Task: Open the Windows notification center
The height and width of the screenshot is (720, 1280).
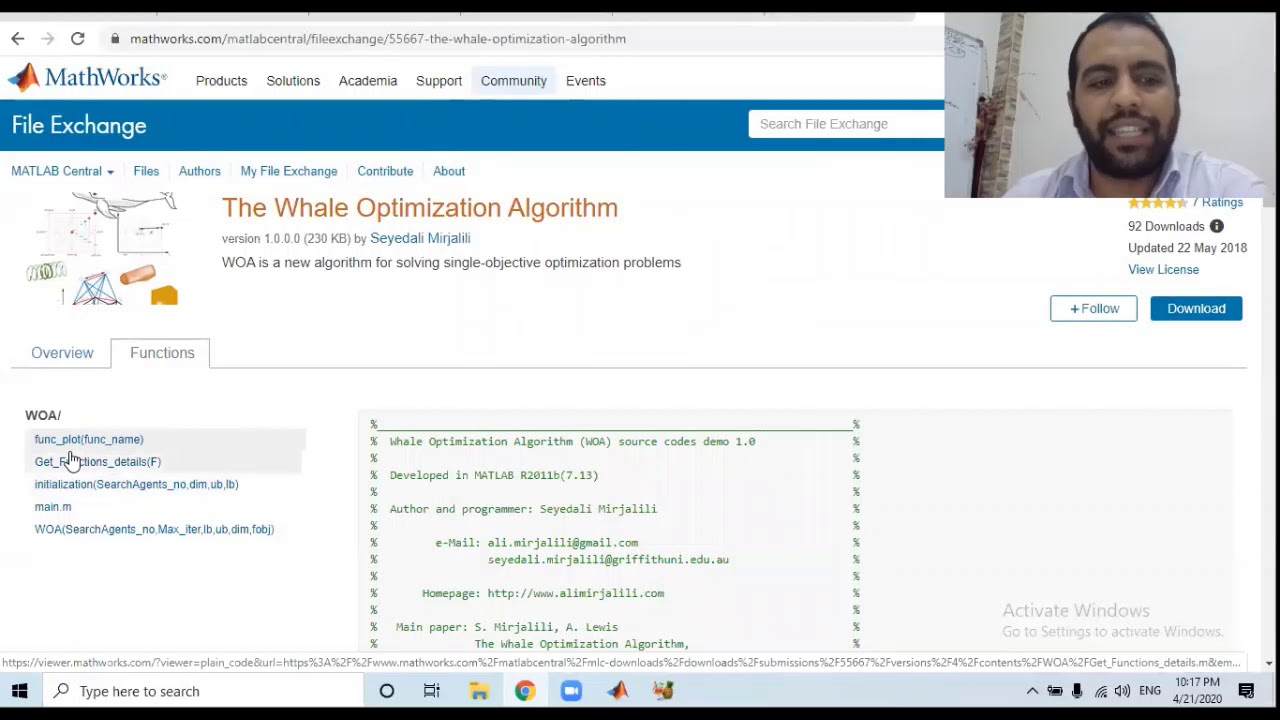Action: point(1246,691)
